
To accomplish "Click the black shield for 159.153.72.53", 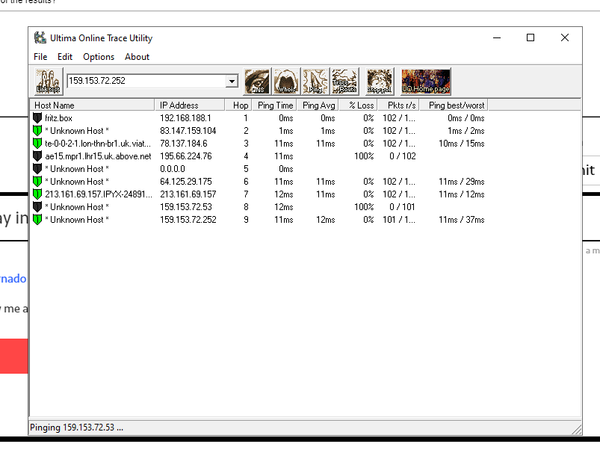I will 37,207.
